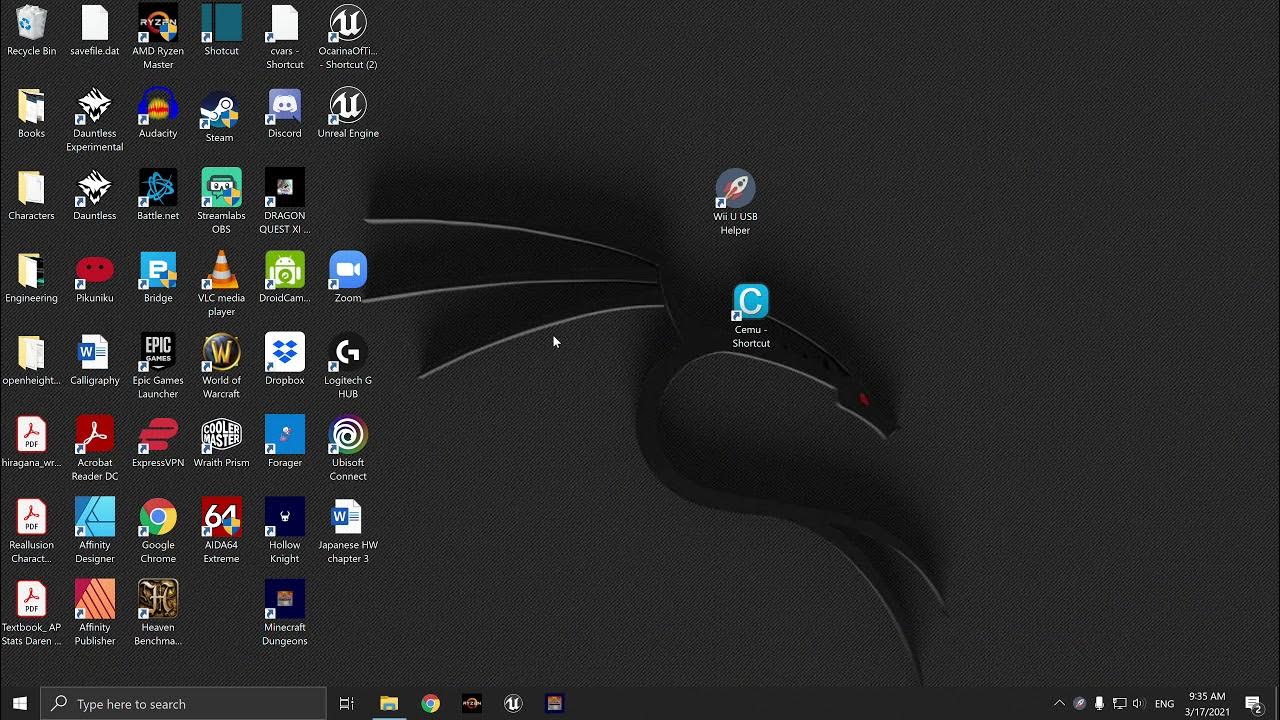Select the Shotcut desktop icon
This screenshot has height=720, width=1280.
pos(221,31)
